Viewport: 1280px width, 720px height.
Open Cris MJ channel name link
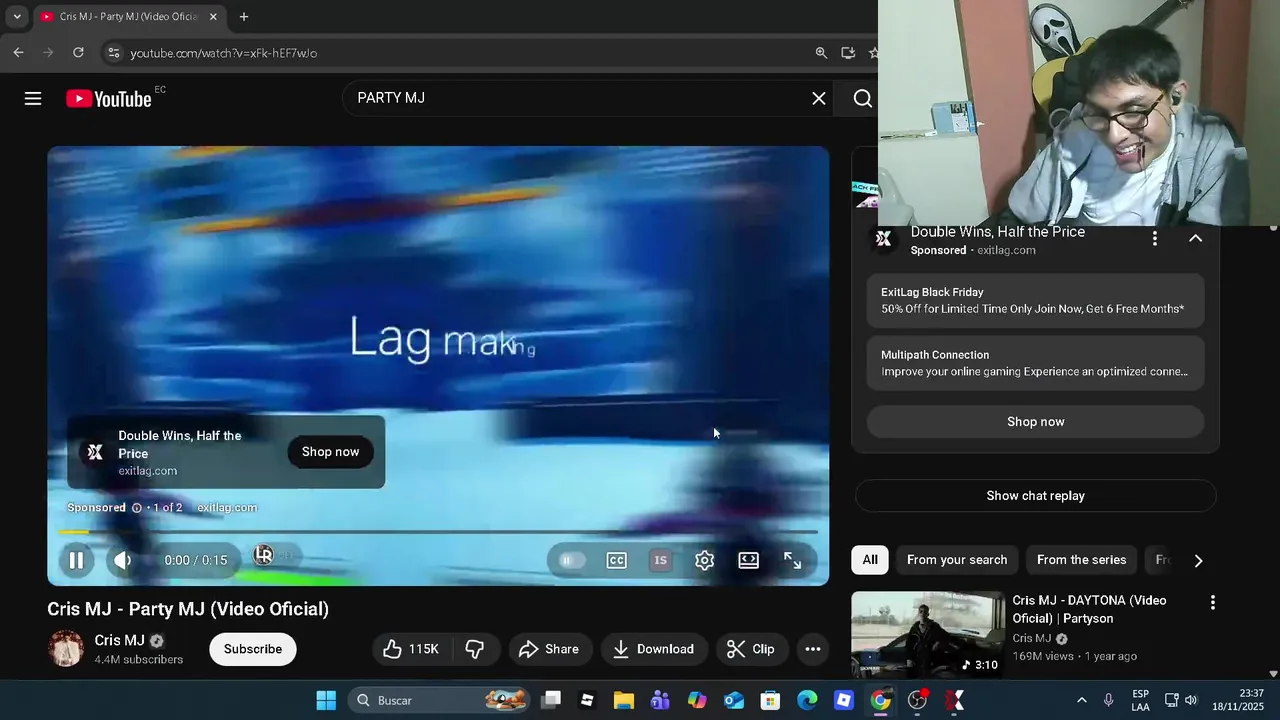[120, 641]
